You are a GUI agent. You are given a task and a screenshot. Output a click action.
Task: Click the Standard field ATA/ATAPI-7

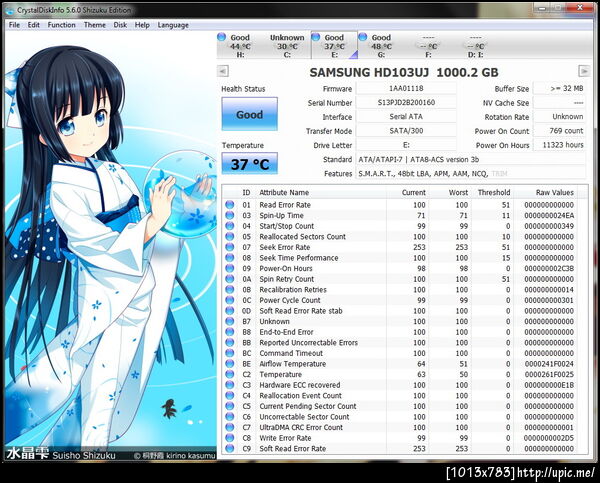click(471, 159)
